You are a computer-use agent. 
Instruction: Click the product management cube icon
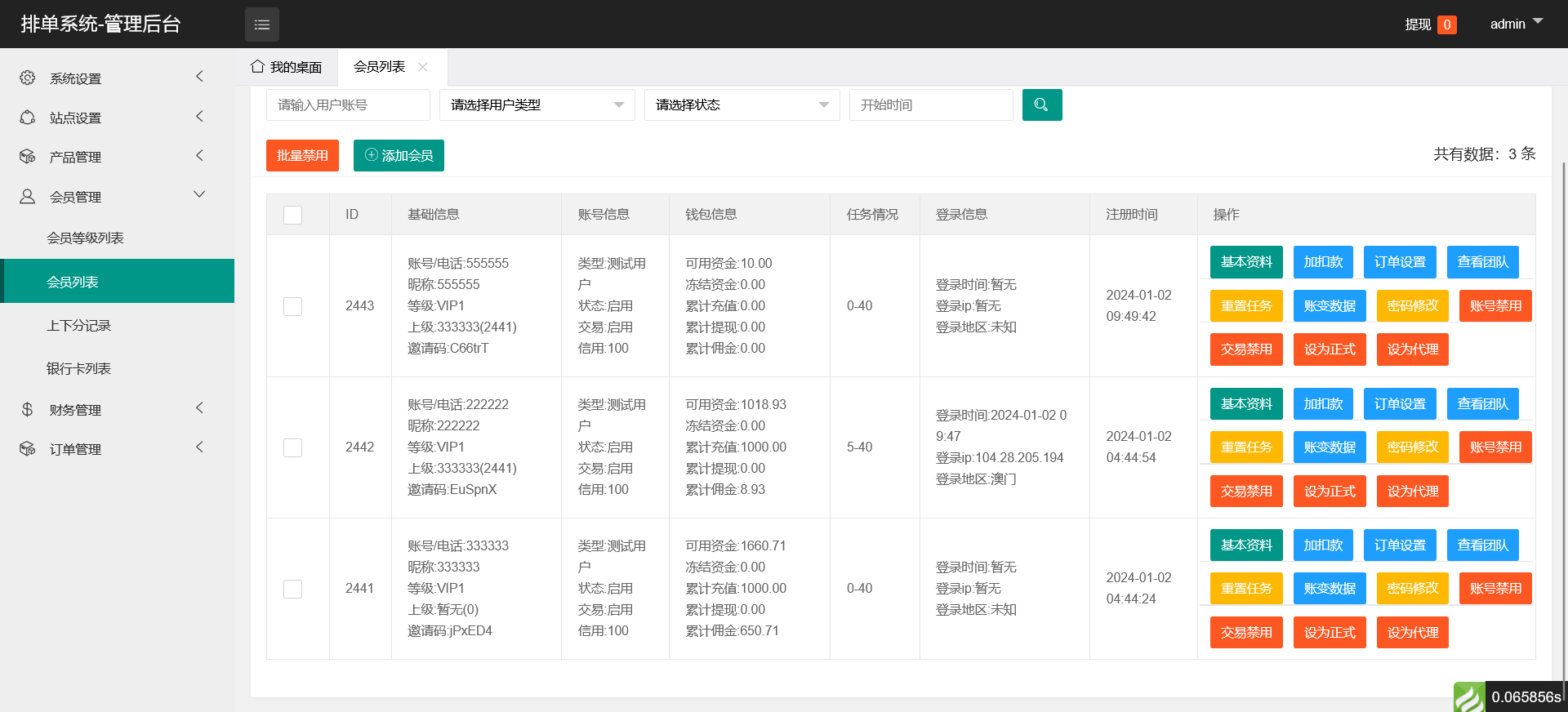pos(28,157)
